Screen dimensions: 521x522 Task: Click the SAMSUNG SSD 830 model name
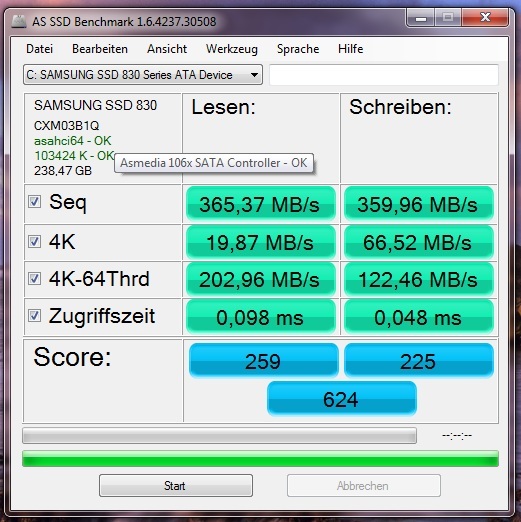(x=95, y=105)
